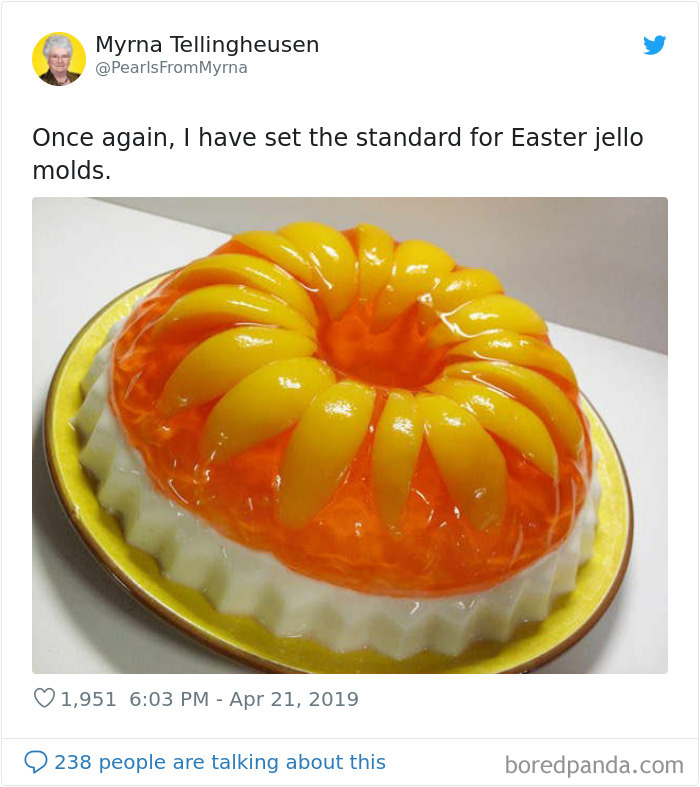Image resolution: width=700 pixels, height=787 pixels.
Task: Click the "Once again" opening words of tweet
Action: pyautogui.click(x=103, y=138)
